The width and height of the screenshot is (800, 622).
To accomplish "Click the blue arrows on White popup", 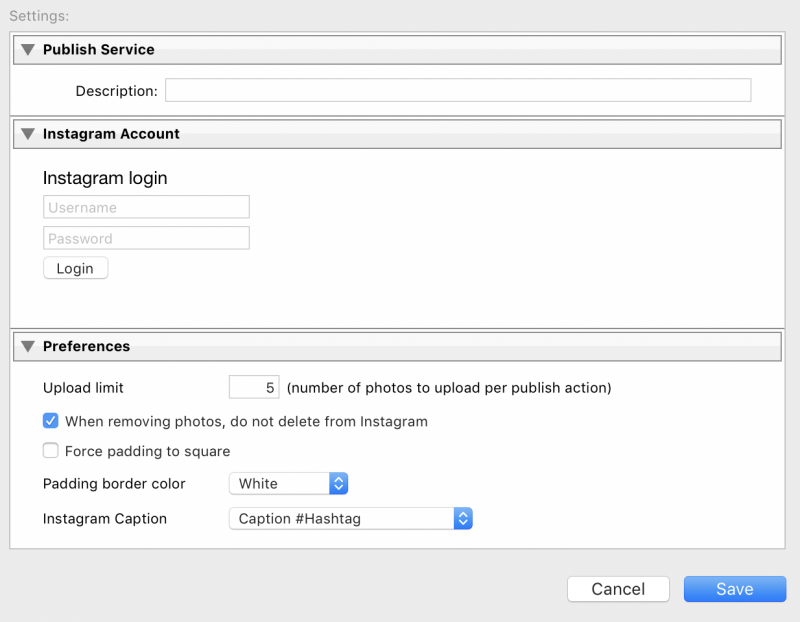I will 338,483.
